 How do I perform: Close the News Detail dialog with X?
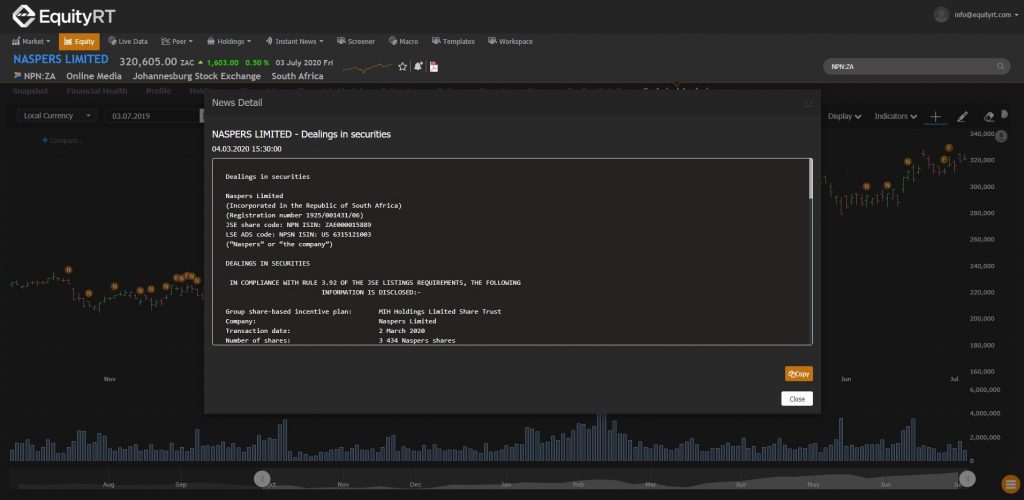point(808,103)
